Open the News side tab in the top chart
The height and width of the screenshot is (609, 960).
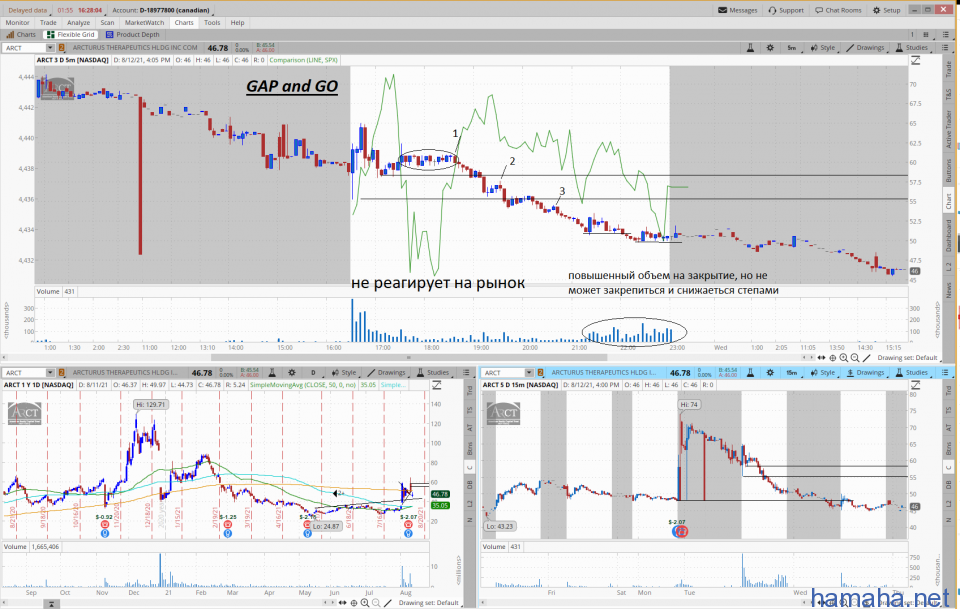click(948, 290)
